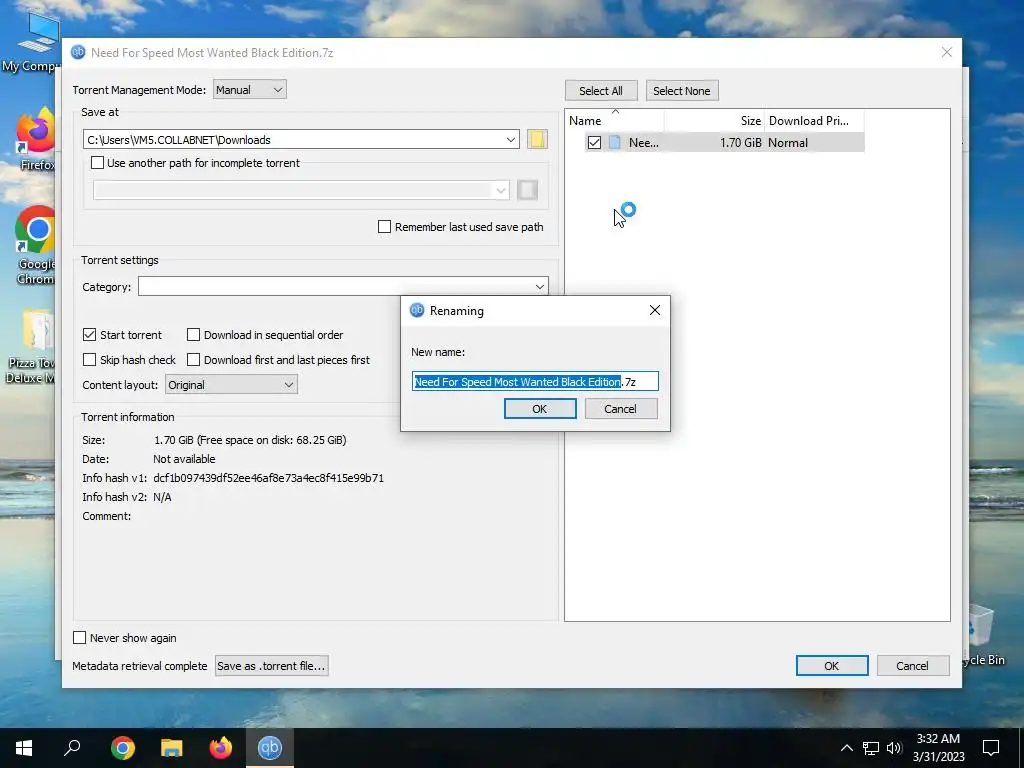Open the volume tray icon

[894, 748]
